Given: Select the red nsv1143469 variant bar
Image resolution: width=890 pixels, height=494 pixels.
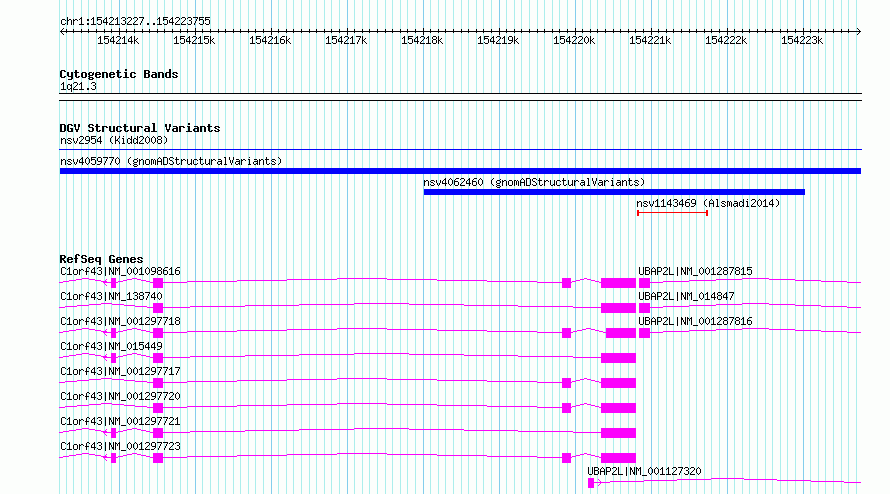Looking at the screenshot, I should [673, 213].
